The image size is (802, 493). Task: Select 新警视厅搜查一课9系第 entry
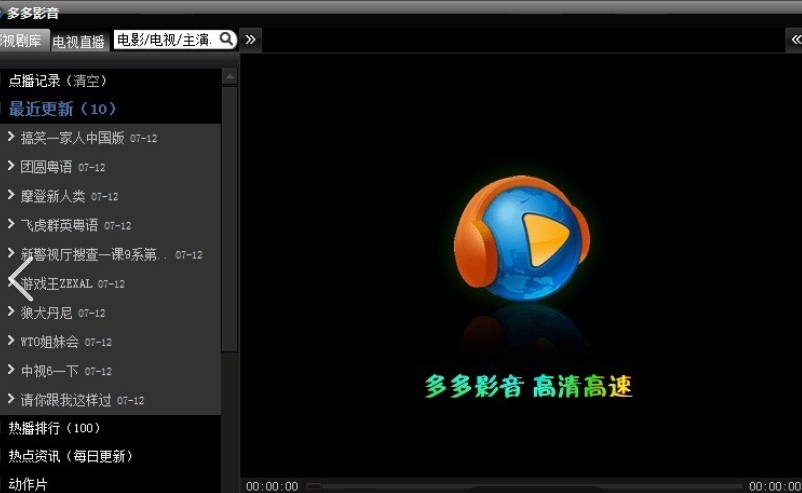click(94, 254)
